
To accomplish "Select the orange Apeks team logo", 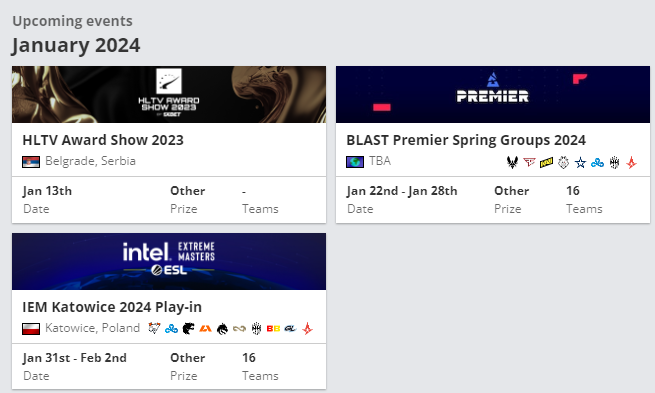I will pyautogui.click(x=205, y=329).
